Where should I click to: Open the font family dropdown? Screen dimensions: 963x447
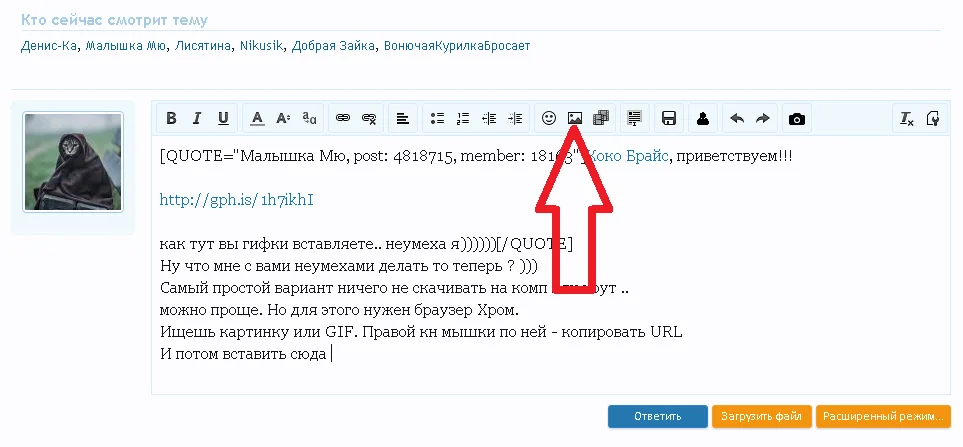310,119
